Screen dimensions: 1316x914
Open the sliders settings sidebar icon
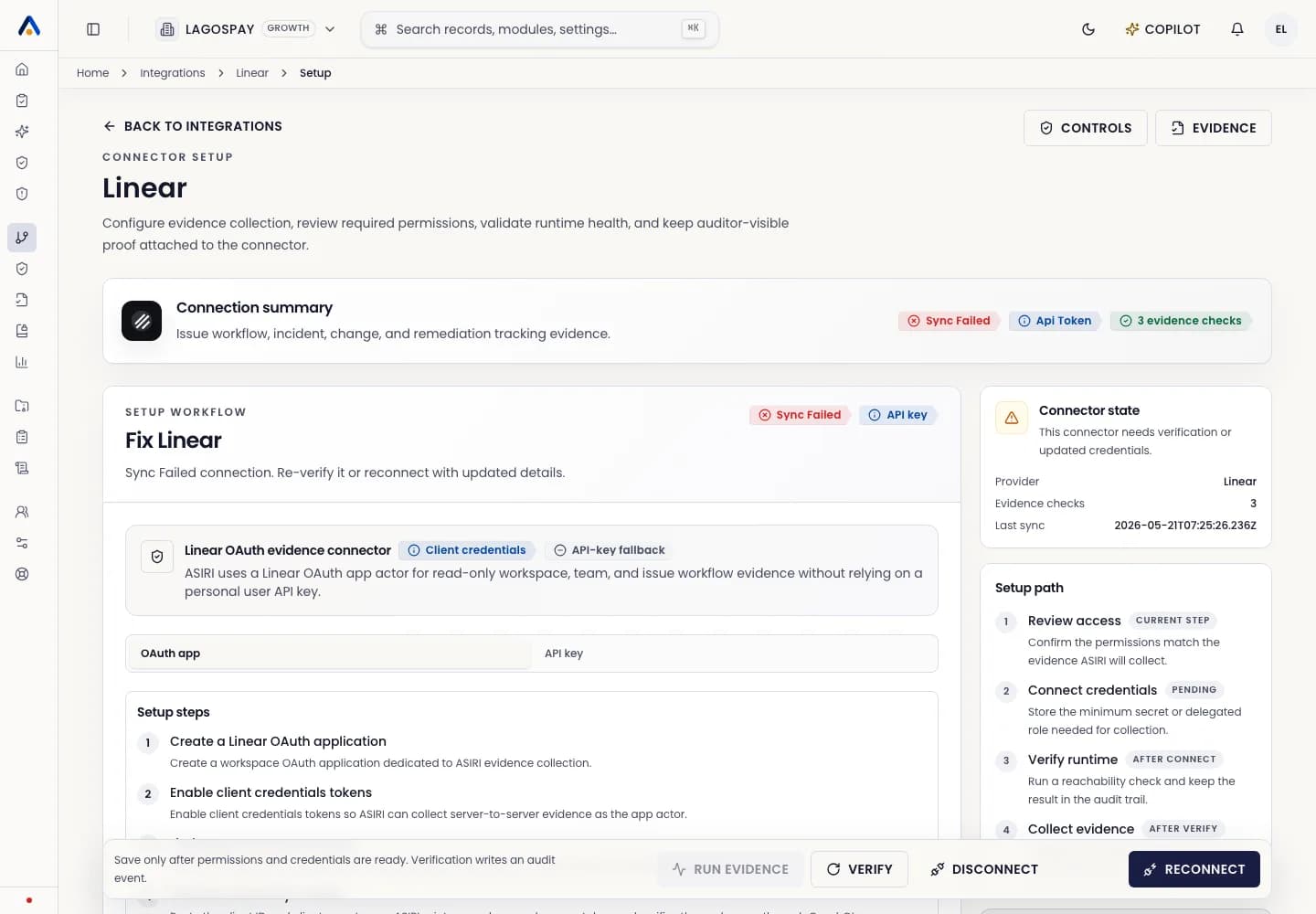click(x=22, y=543)
